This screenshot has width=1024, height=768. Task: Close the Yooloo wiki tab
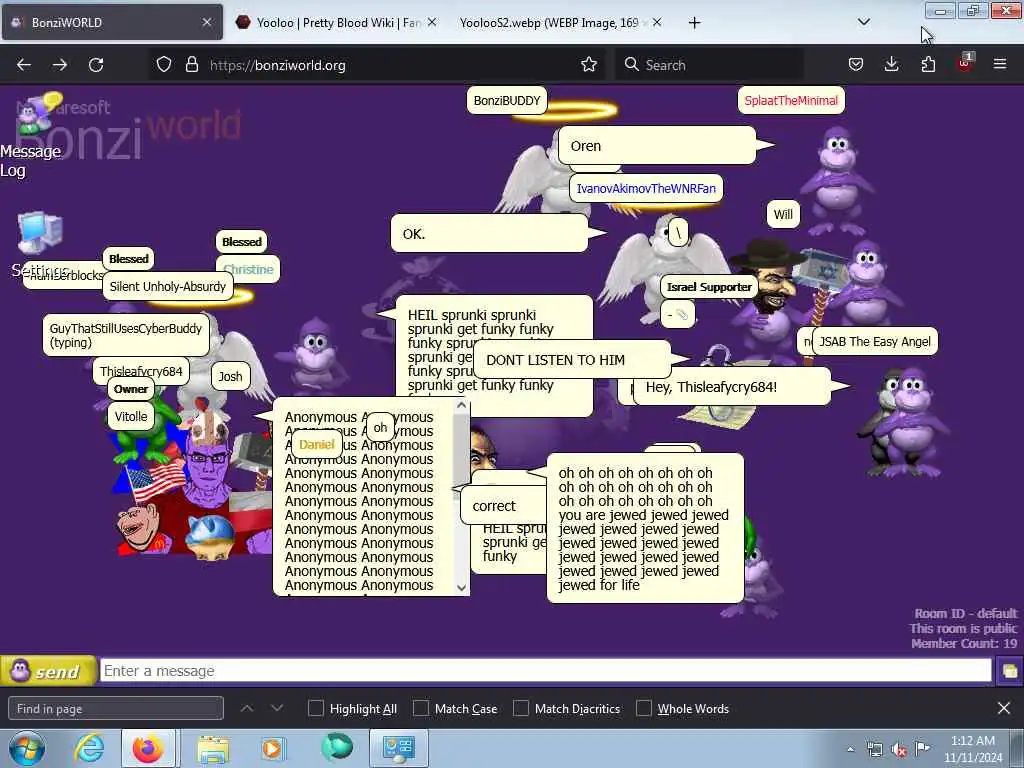432,22
